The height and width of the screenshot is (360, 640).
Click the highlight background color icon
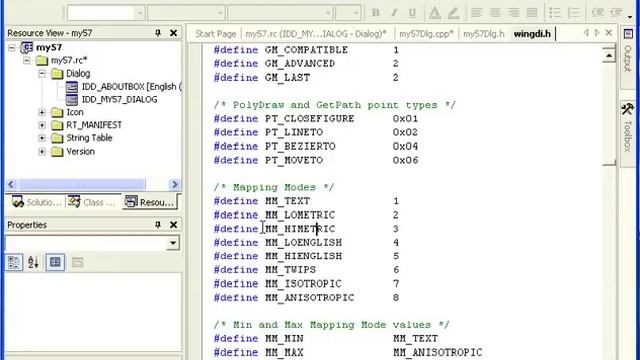click(453, 13)
